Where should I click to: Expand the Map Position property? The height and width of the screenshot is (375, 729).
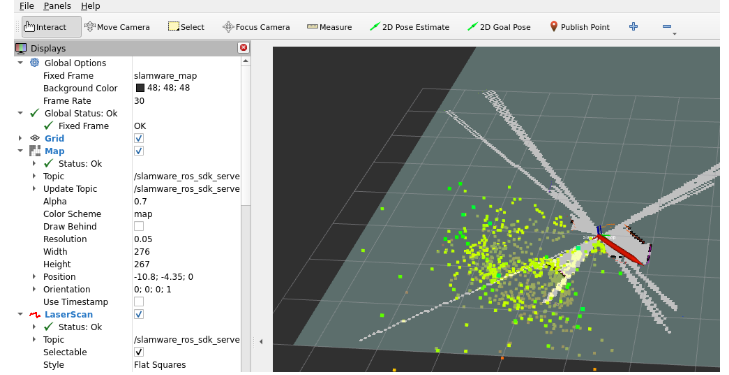34,276
